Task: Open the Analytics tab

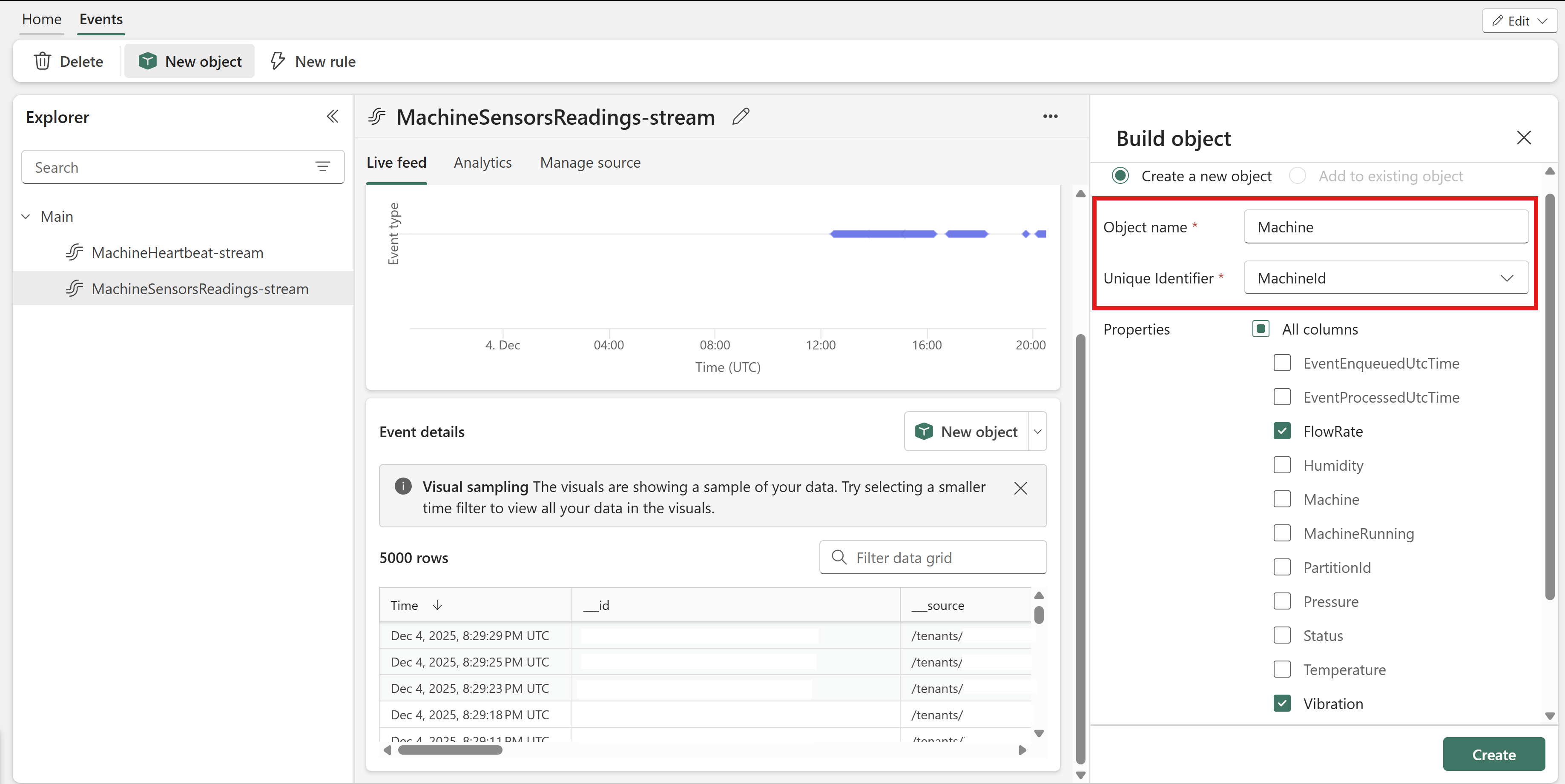Action: pos(483,163)
